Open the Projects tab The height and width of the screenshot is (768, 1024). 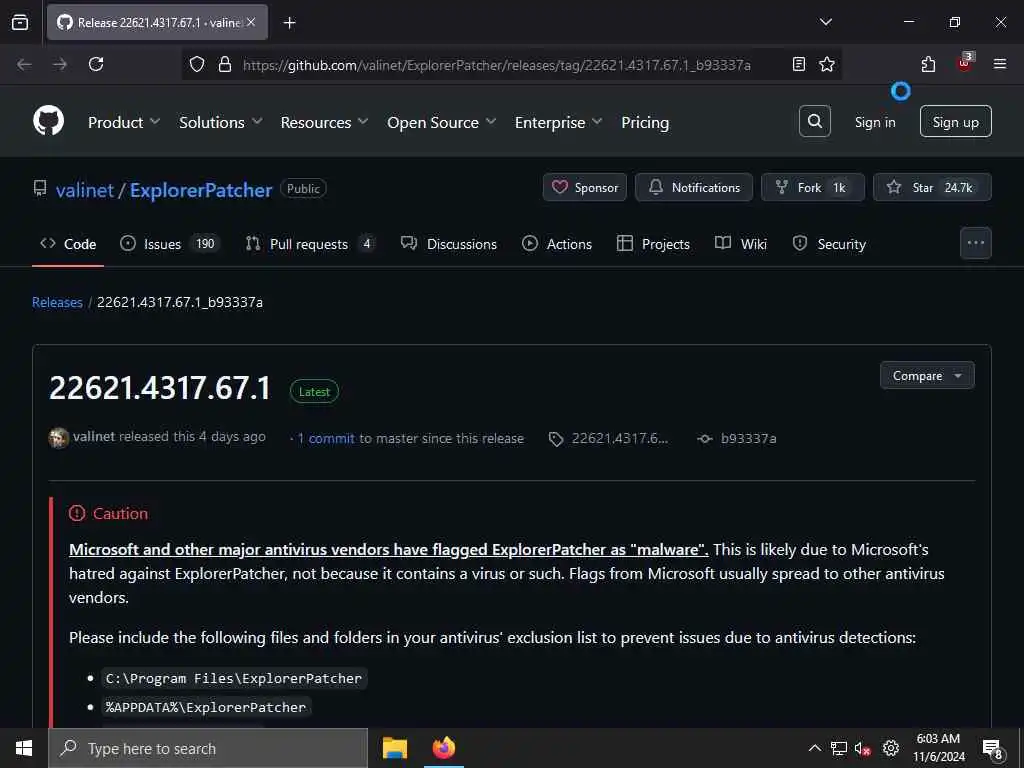(653, 244)
